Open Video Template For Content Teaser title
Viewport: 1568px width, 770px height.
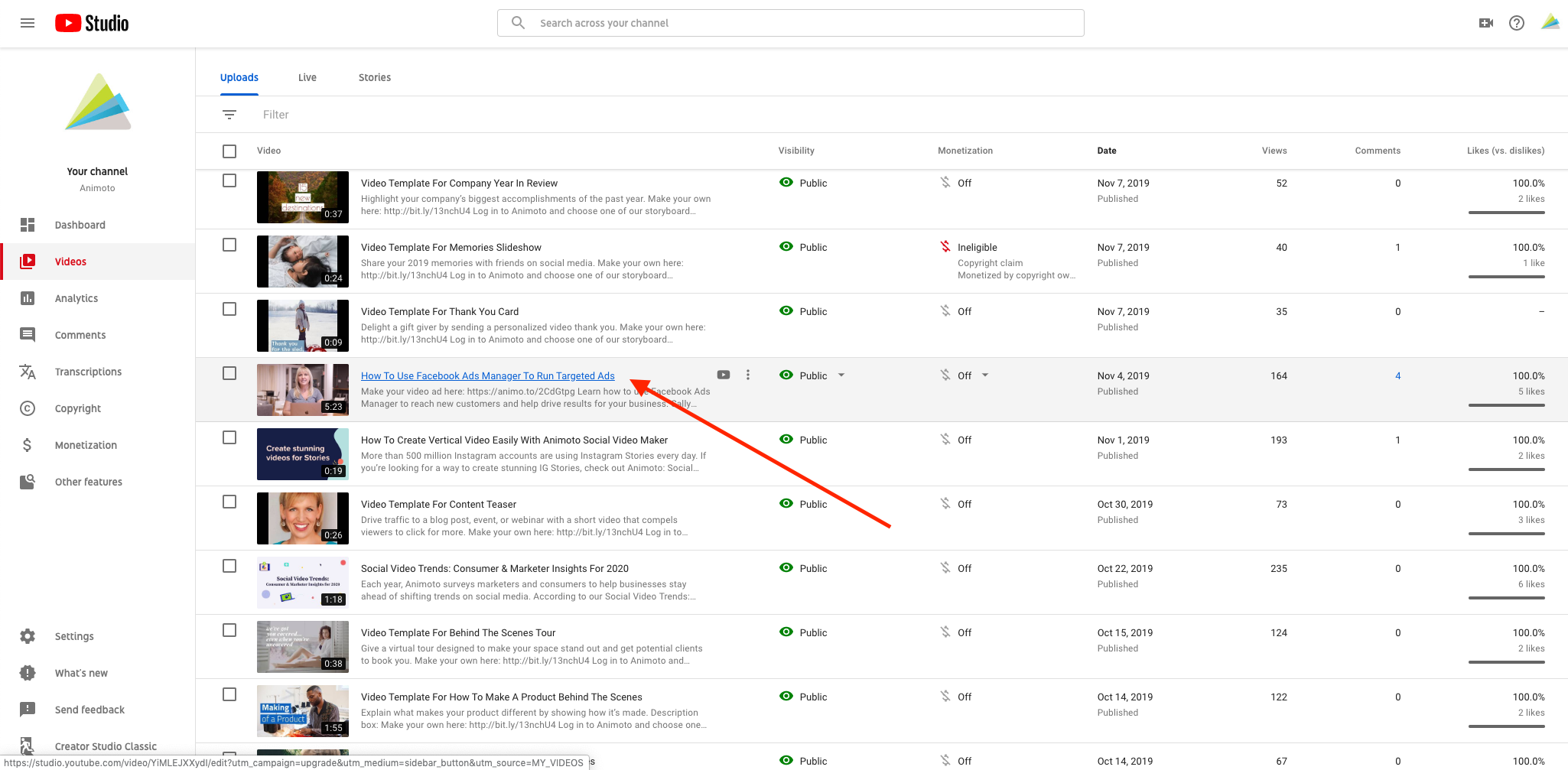pyautogui.click(x=438, y=504)
